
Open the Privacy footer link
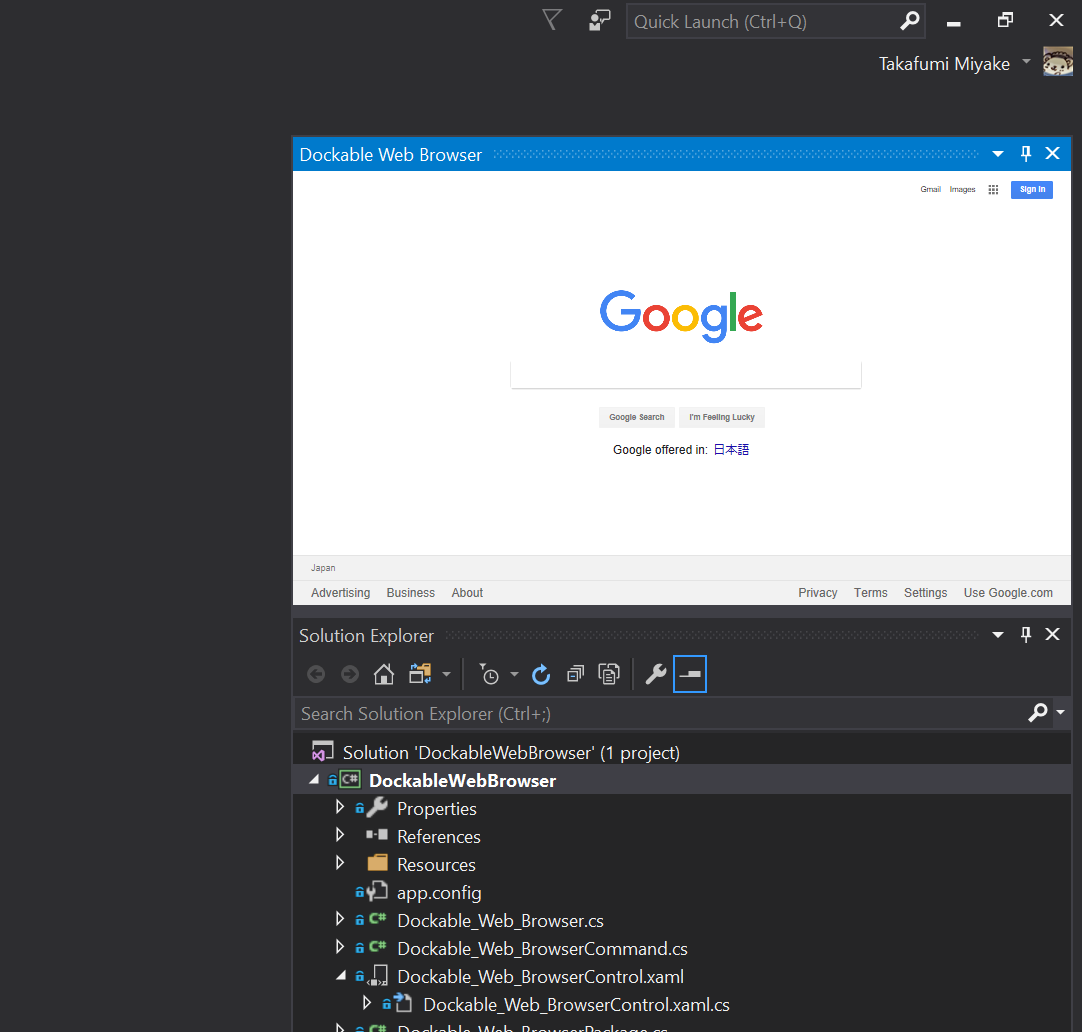(818, 593)
